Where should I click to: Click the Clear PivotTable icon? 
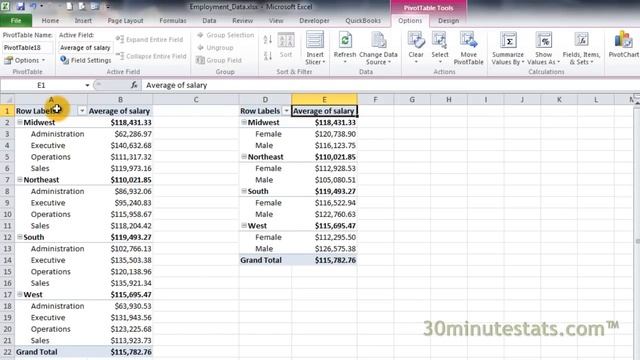point(416,41)
